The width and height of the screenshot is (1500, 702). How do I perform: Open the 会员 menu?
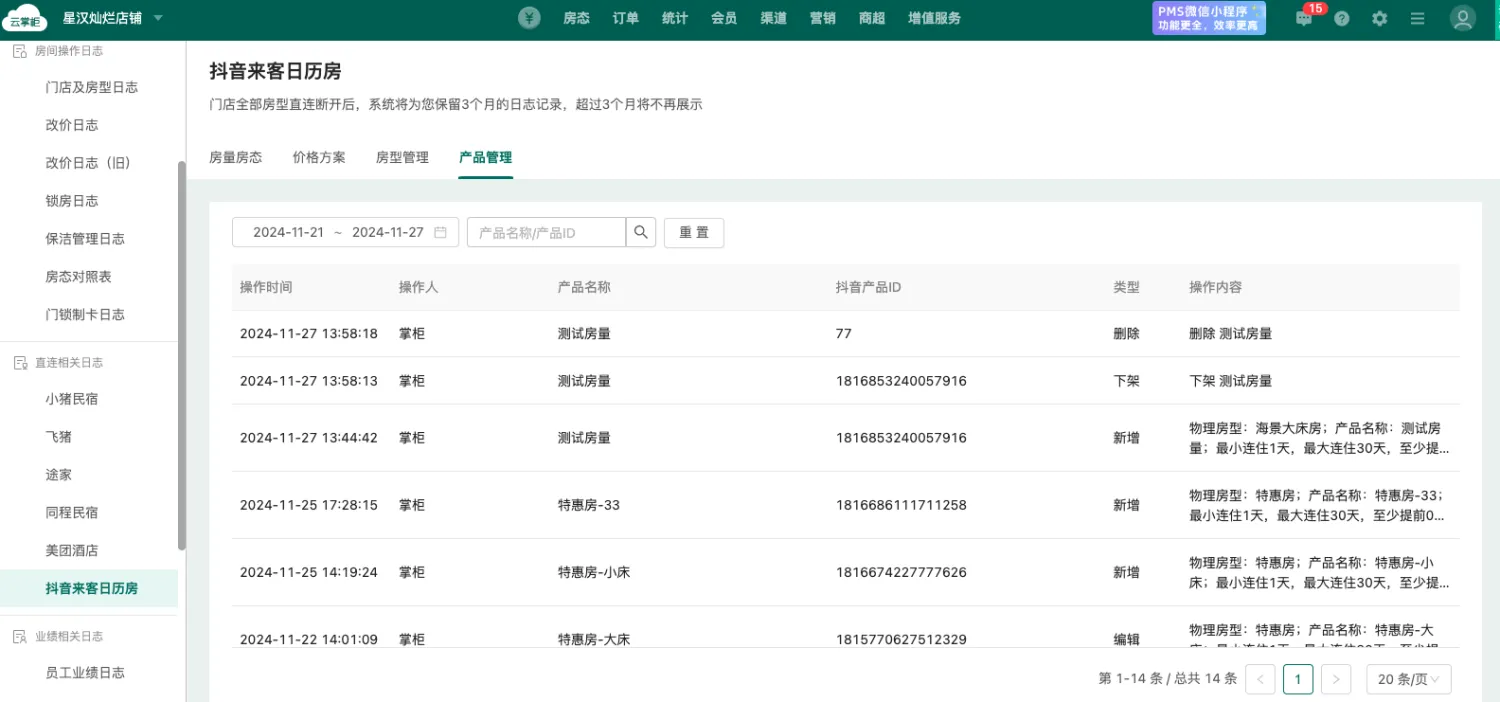coord(724,18)
